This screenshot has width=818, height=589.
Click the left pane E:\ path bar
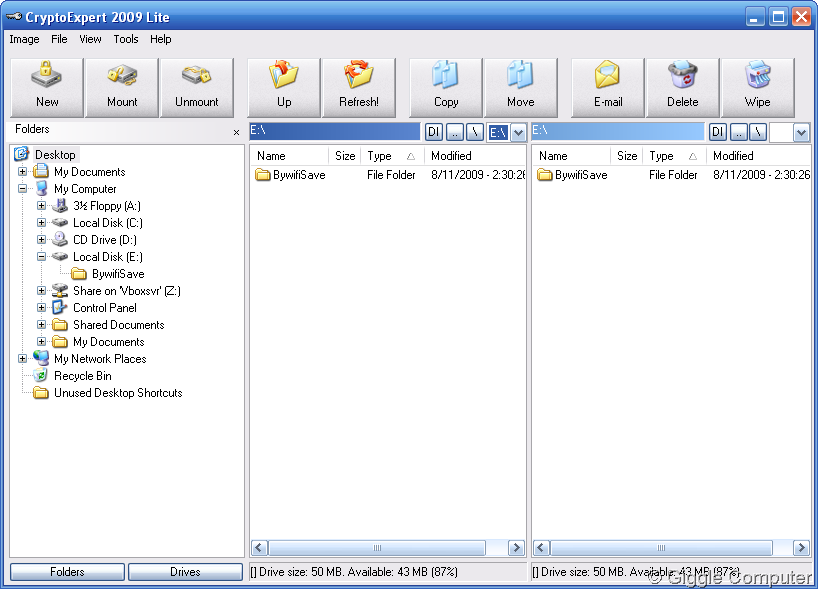click(x=334, y=131)
